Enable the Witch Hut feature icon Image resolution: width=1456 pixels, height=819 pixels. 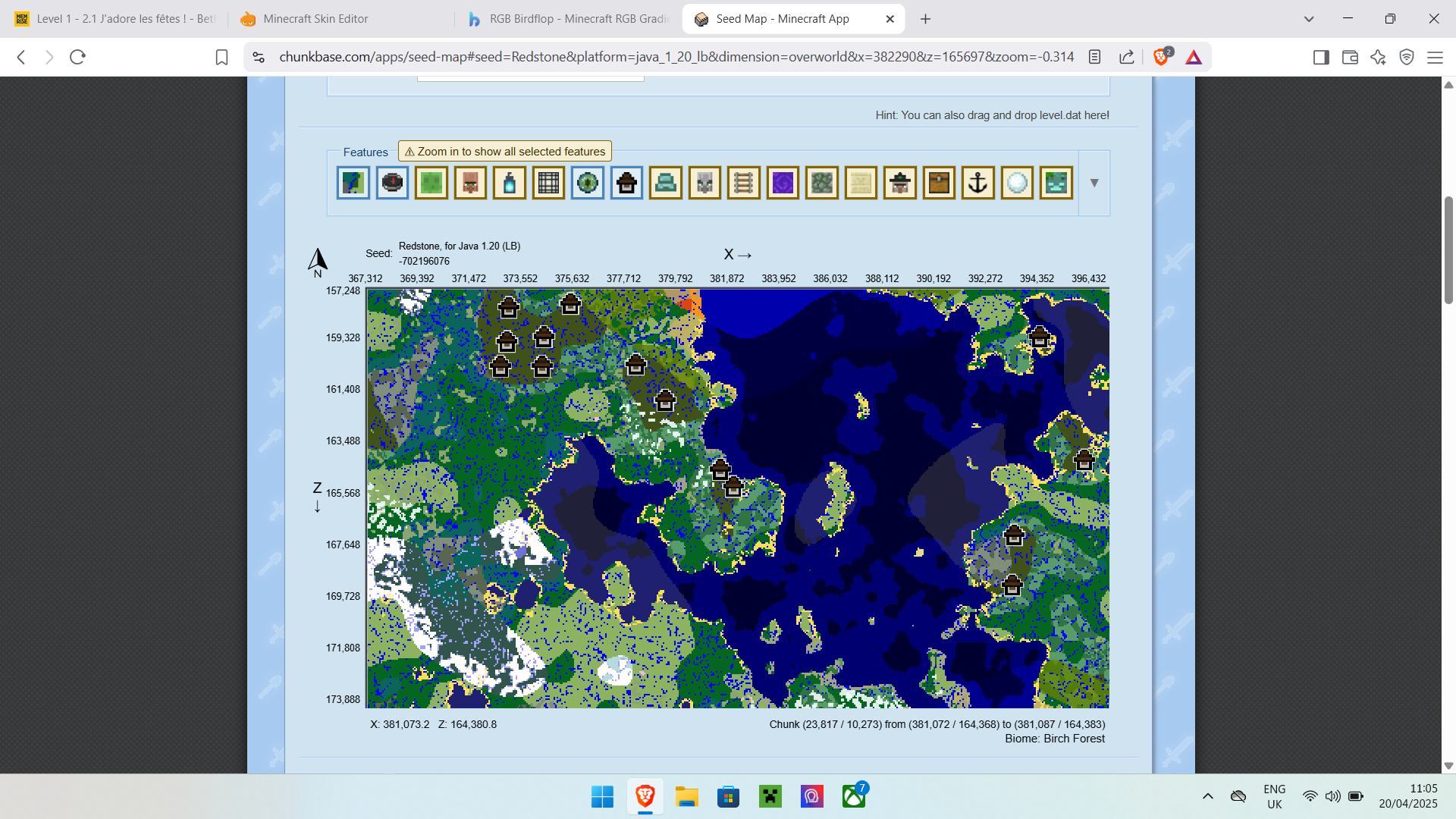(x=900, y=183)
